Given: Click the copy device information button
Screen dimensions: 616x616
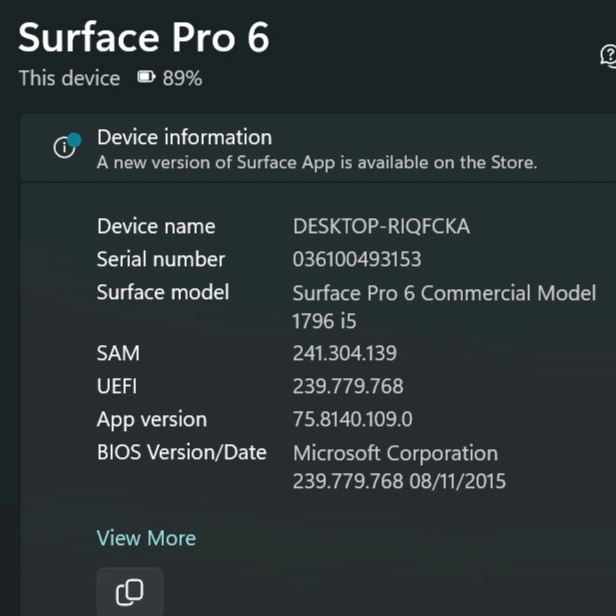Looking at the screenshot, I should [x=129, y=592].
